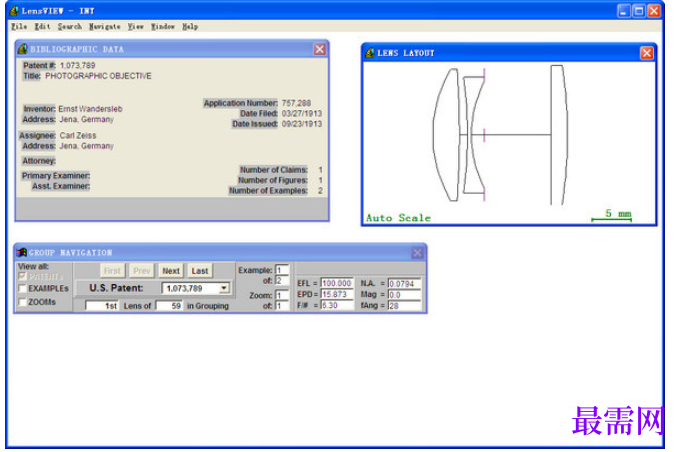684x452 pixels.
Task: Open the File menu
Action: [x=19, y=27]
